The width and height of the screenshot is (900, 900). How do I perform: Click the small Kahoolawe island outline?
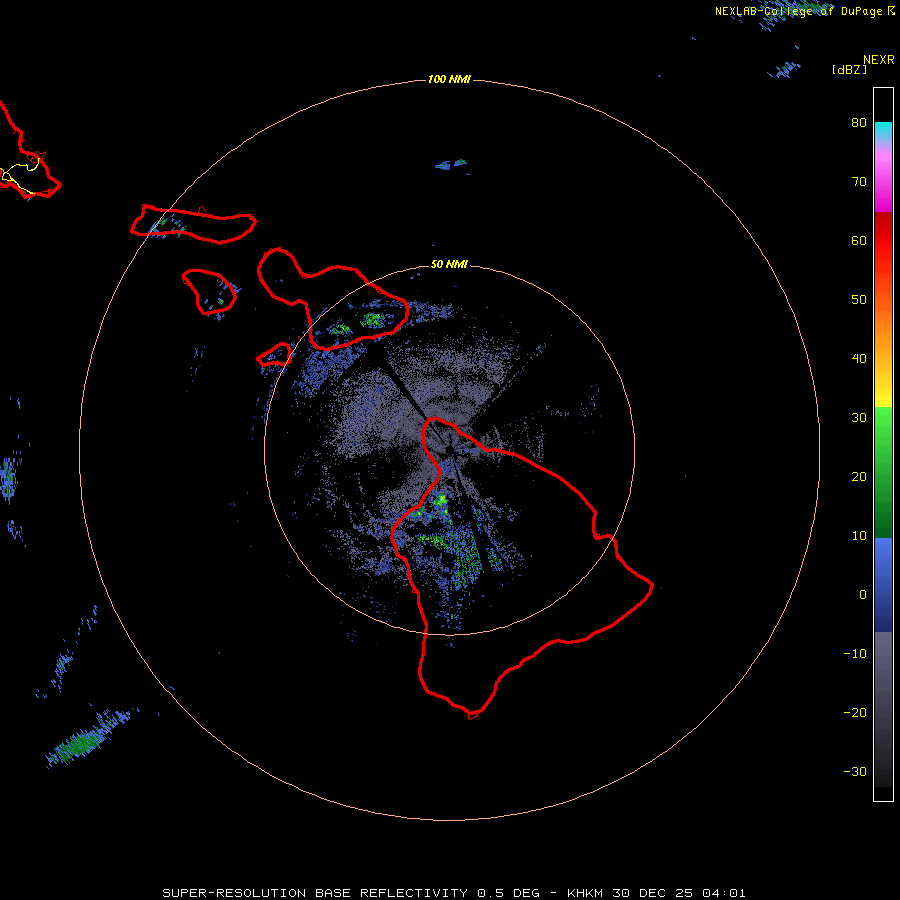coord(274,355)
